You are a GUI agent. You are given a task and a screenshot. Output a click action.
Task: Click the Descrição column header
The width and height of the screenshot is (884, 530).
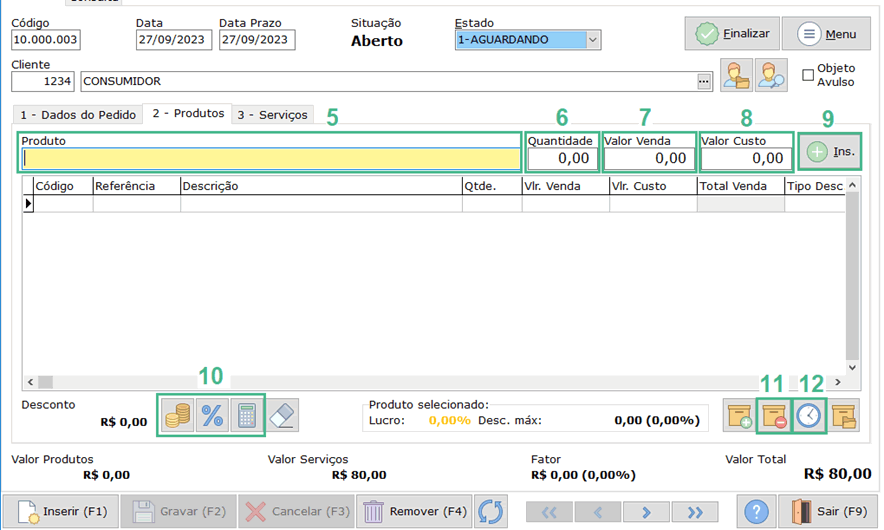[x=321, y=186]
